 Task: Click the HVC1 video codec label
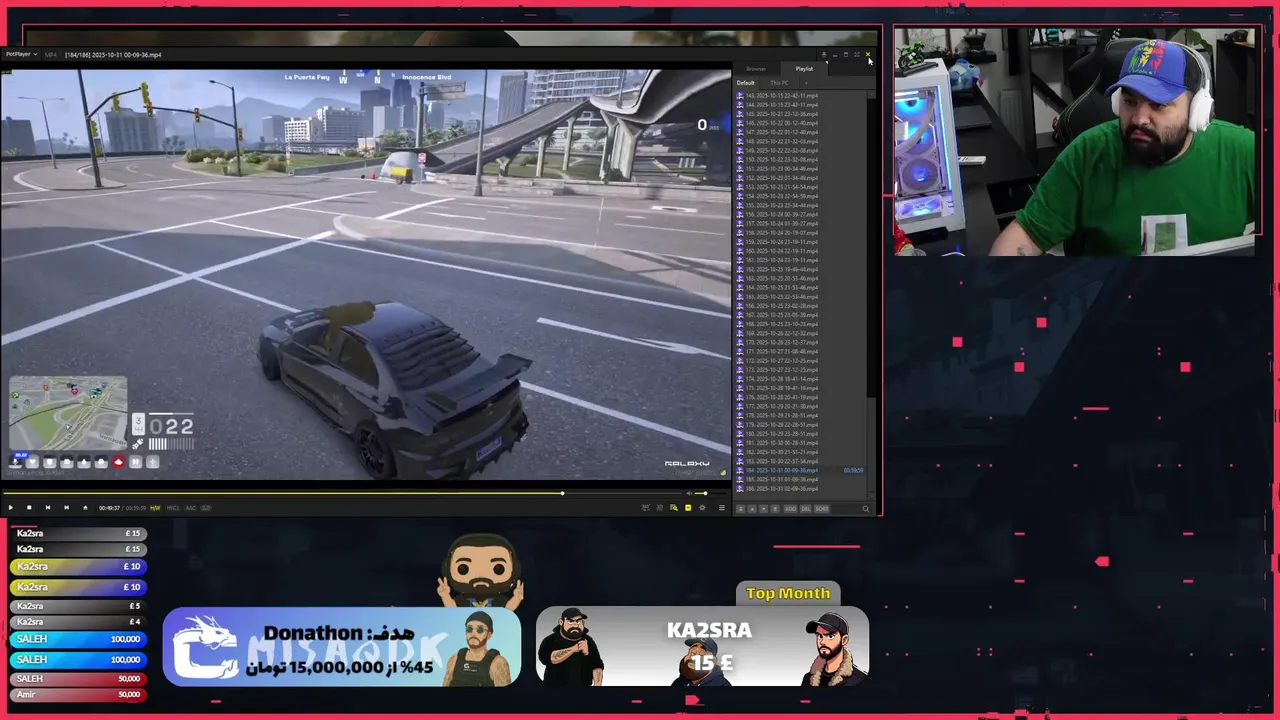coord(173,508)
